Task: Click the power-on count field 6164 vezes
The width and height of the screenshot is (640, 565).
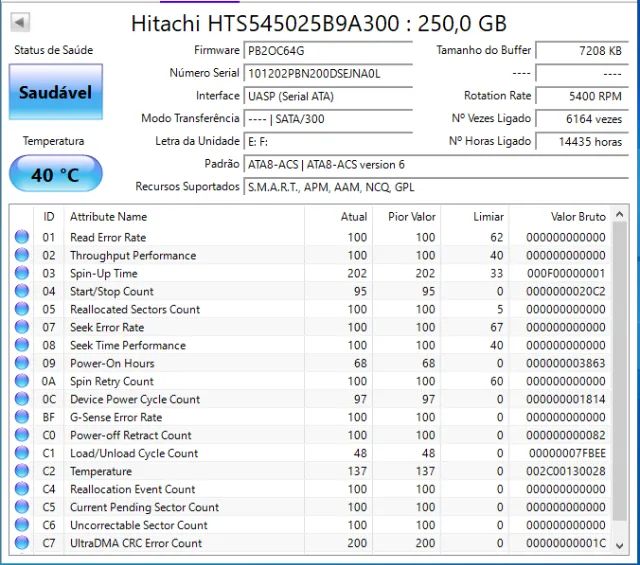Action: pyautogui.click(x=582, y=119)
